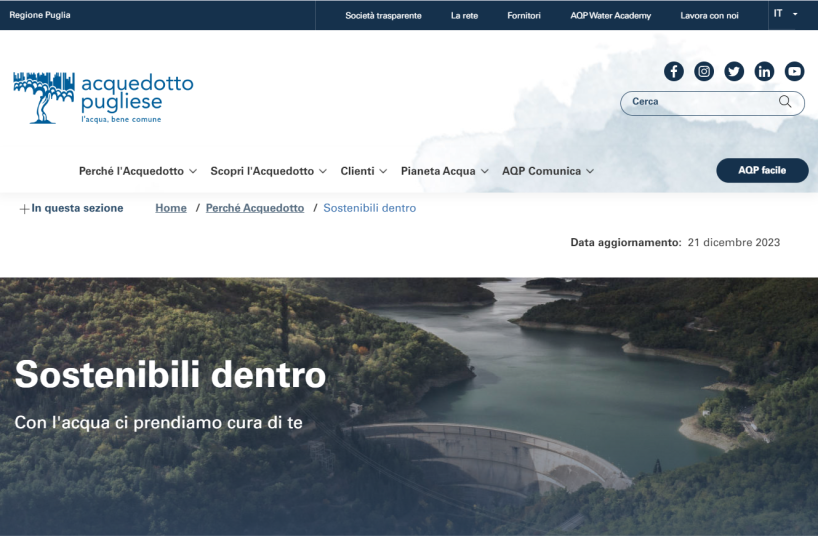Expand the AQP Comunica menu
Image resolution: width=818 pixels, height=539 pixels.
548,171
